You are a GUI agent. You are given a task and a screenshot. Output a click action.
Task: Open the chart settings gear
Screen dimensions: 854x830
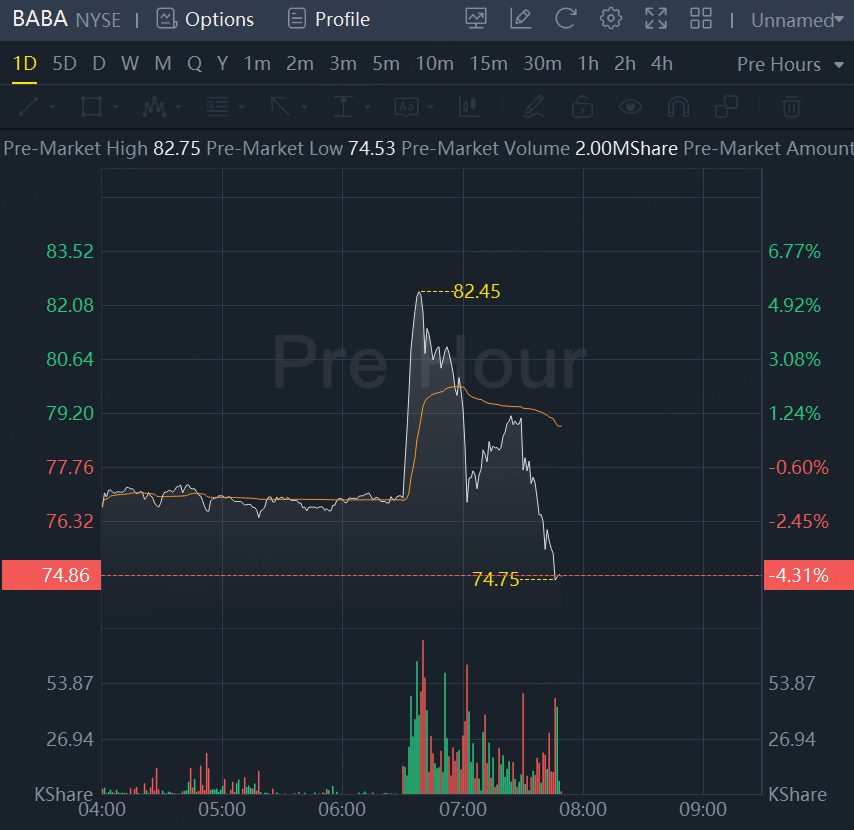[610, 19]
